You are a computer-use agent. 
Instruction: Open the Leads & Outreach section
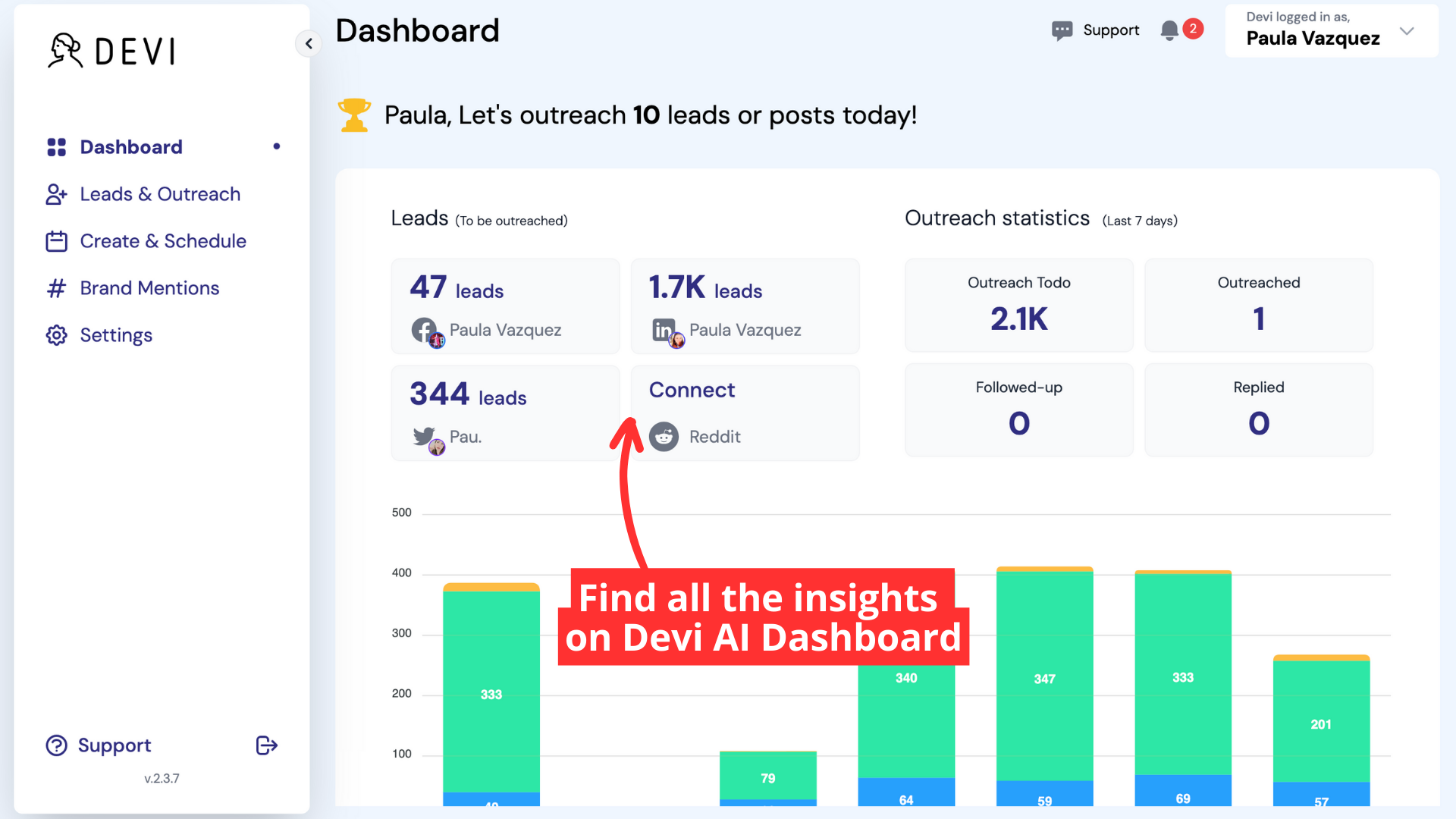[159, 194]
